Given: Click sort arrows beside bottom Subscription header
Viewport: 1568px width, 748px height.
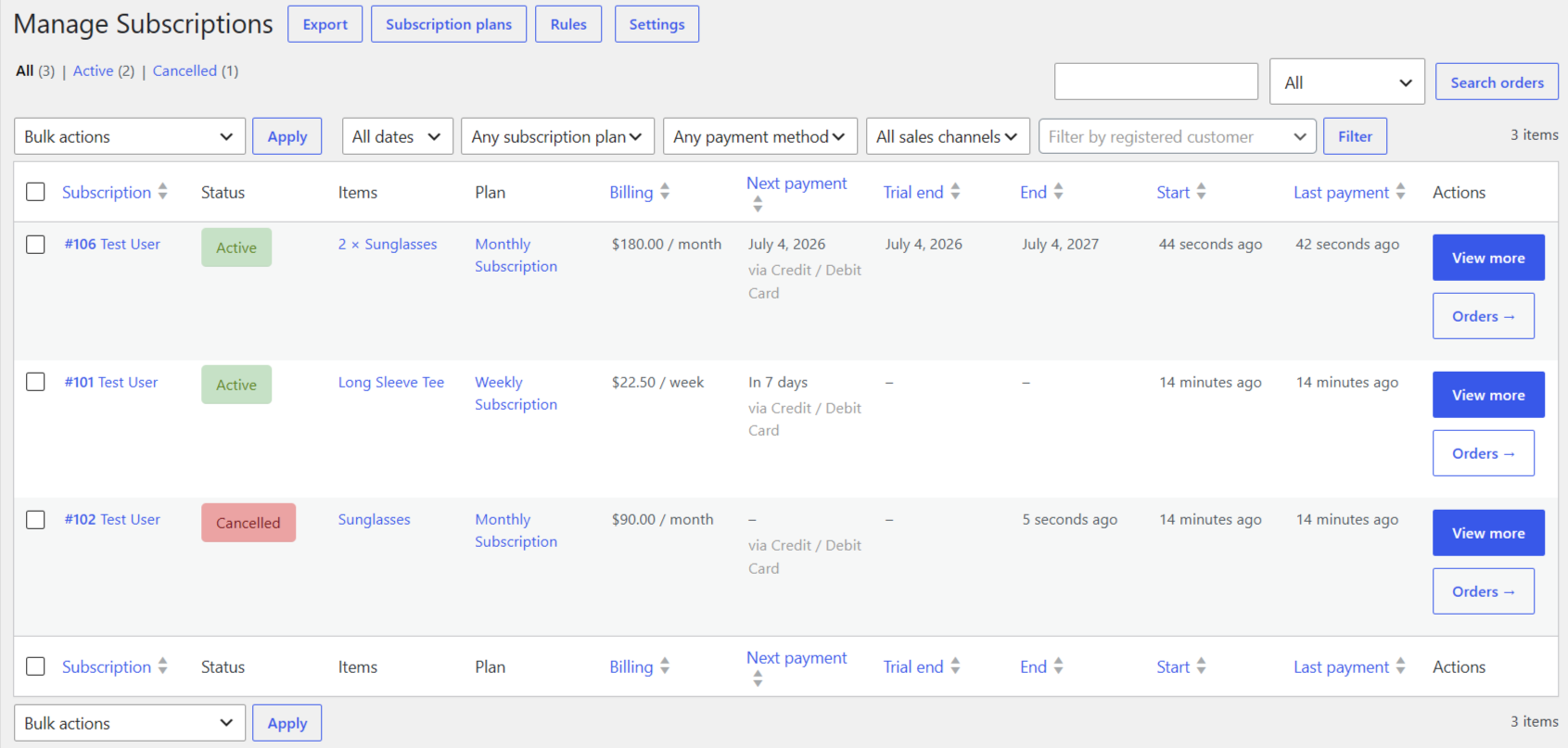Looking at the screenshot, I should pos(163,666).
